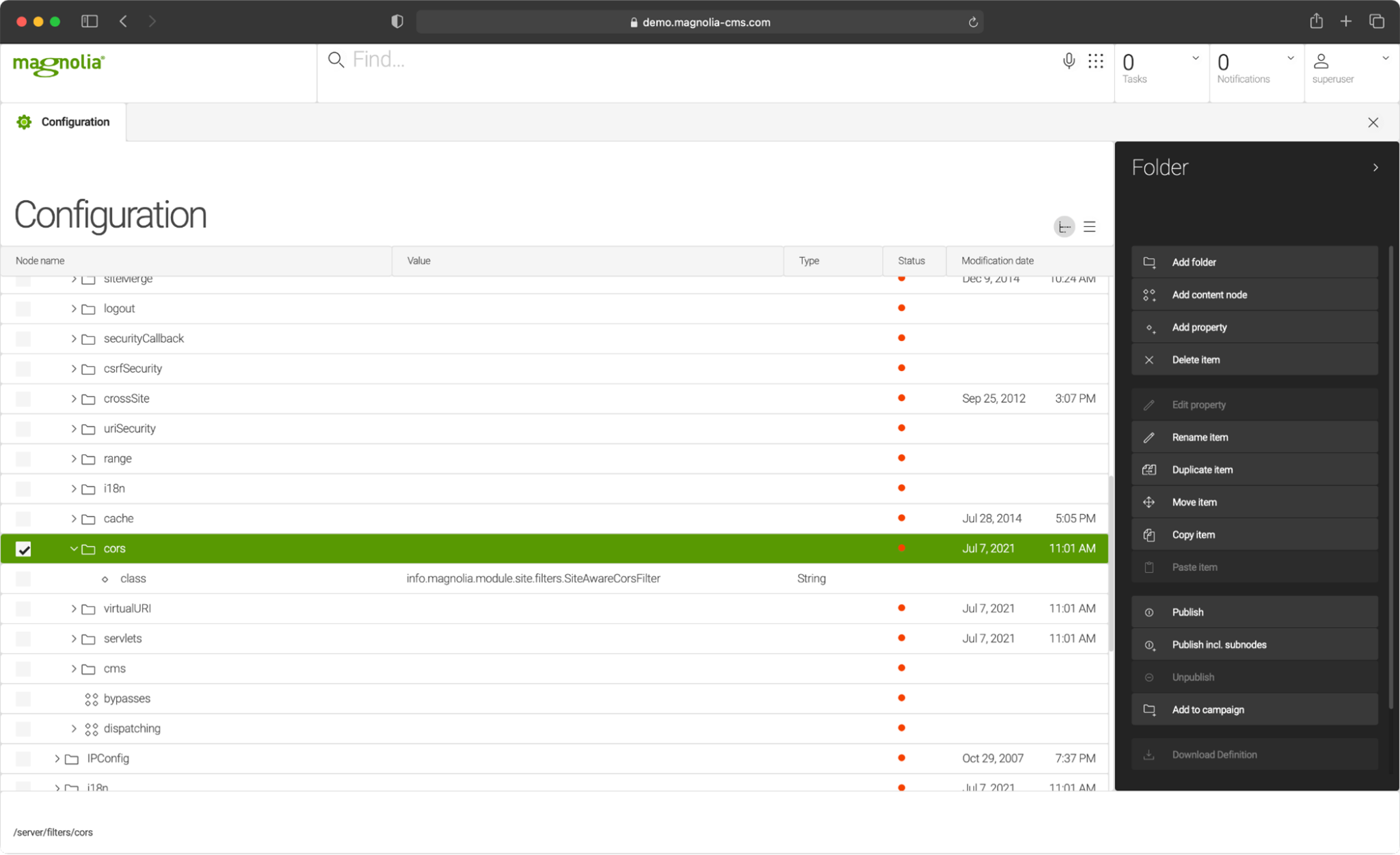Switch to tree view icon

pyautogui.click(x=1064, y=227)
